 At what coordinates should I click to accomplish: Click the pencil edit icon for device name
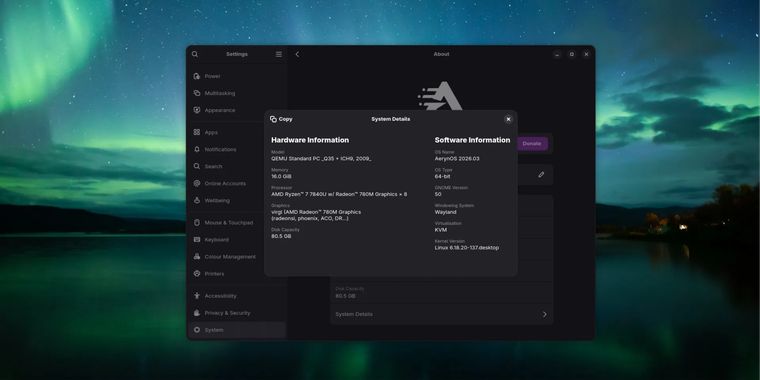(x=541, y=174)
